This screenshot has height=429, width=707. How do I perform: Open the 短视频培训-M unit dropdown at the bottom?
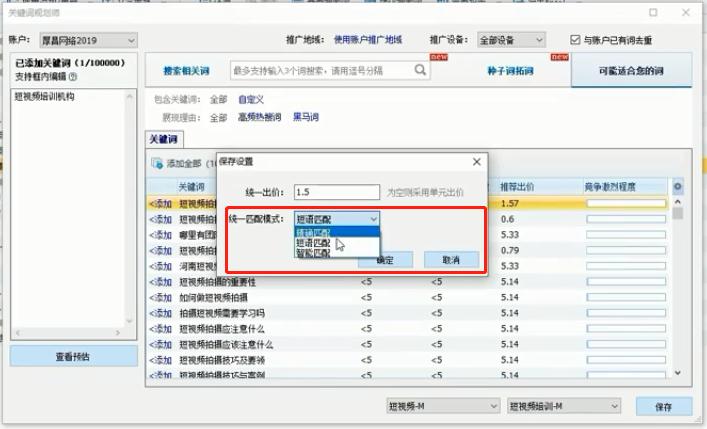(564, 406)
